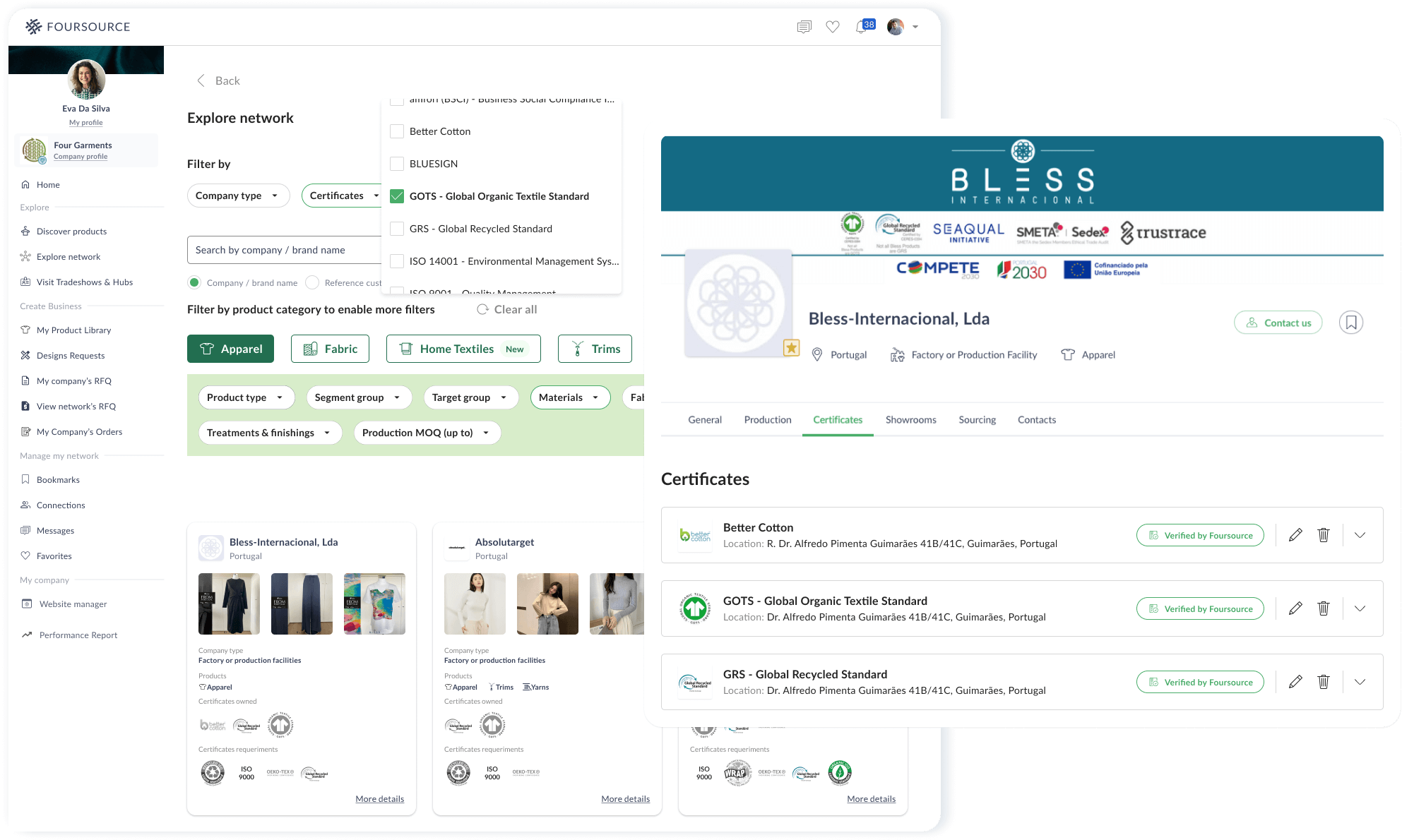
Task: Expand the GRS certificate row
Action: coord(1360,682)
